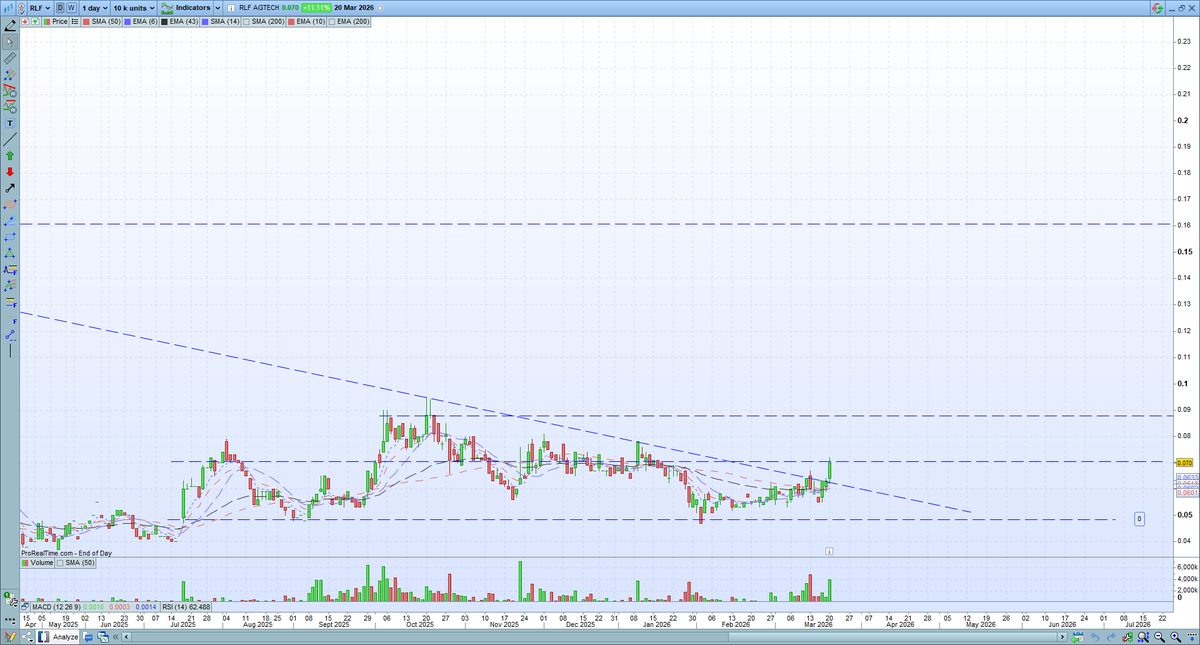The width and height of the screenshot is (1200, 645).
Task: Click the restore panel icon beside MACD
Action: point(25,606)
